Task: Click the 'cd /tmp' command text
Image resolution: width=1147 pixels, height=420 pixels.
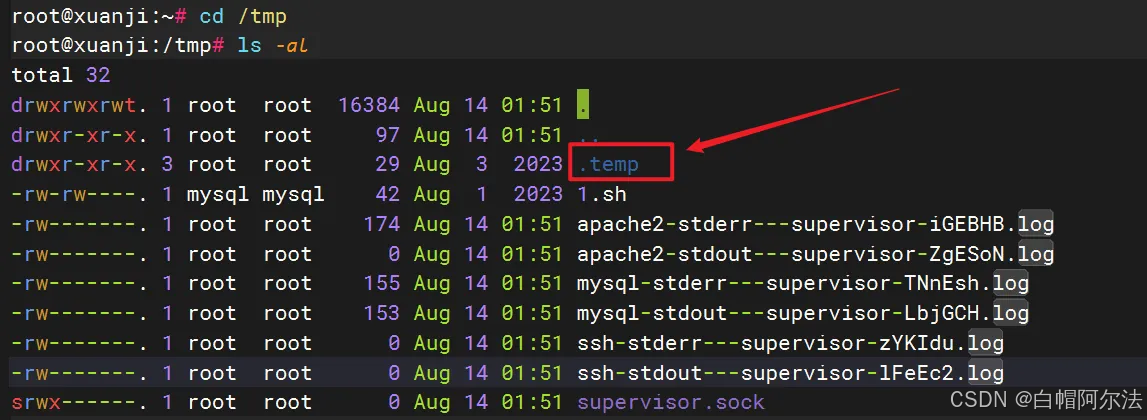Action: click(243, 16)
